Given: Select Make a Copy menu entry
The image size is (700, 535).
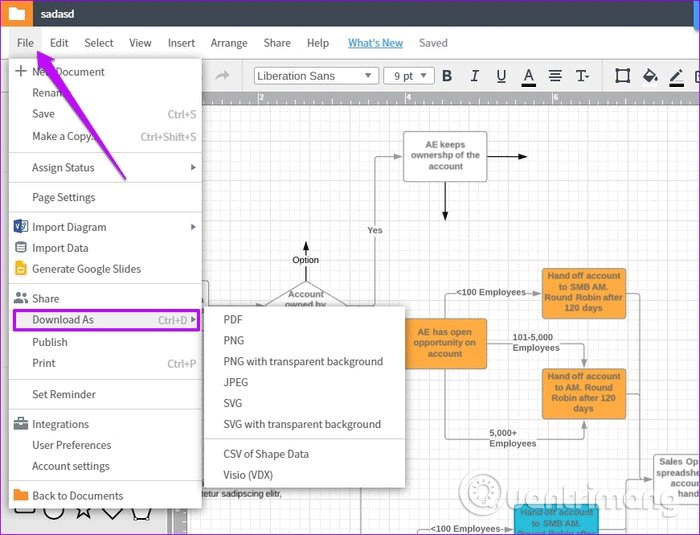Looking at the screenshot, I should pyautogui.click(x=105, y=136).
